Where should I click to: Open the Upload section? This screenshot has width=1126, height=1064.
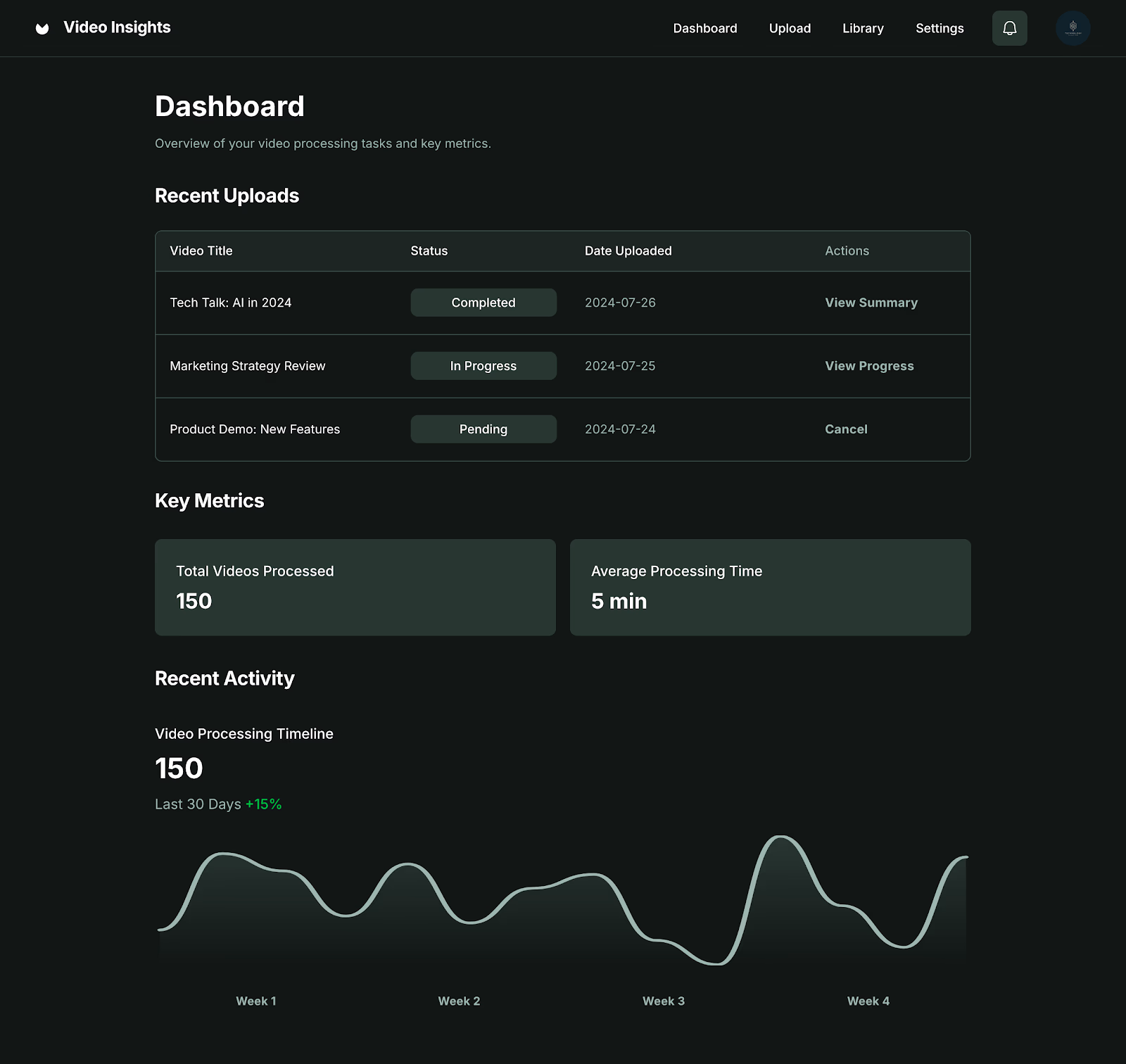tap(790, 28)
